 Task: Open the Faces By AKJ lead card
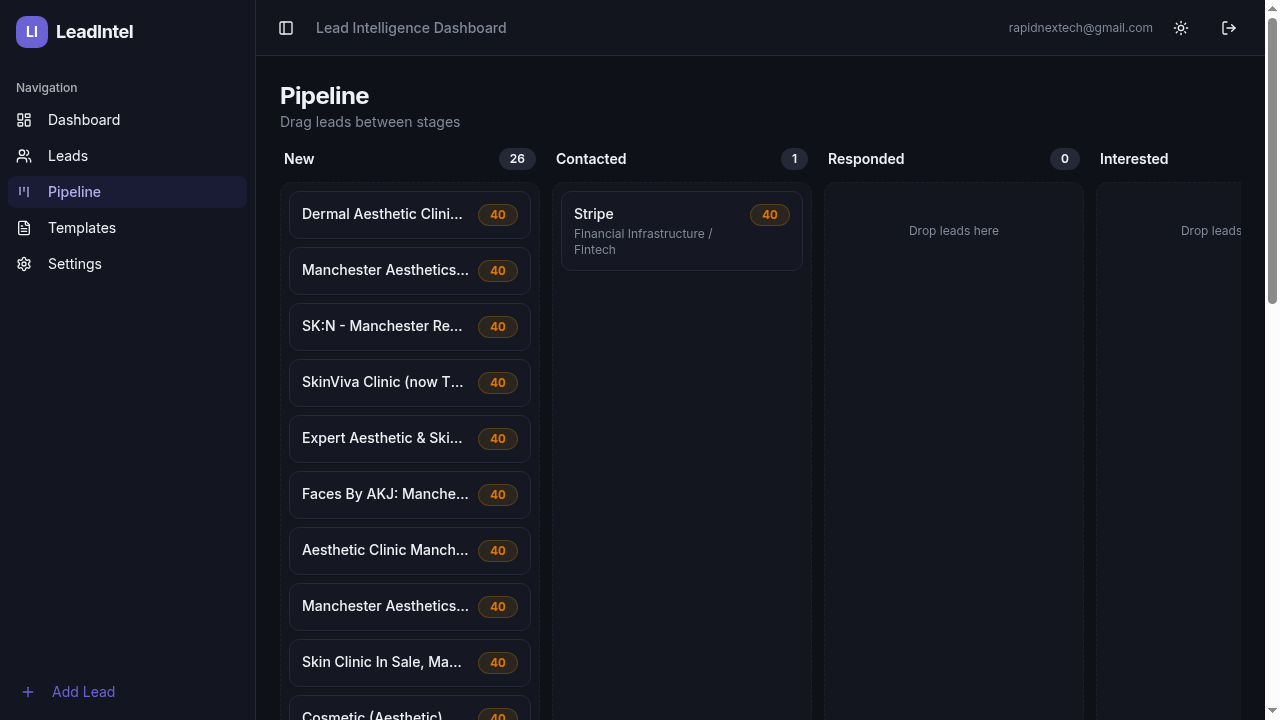pos(410,494)
